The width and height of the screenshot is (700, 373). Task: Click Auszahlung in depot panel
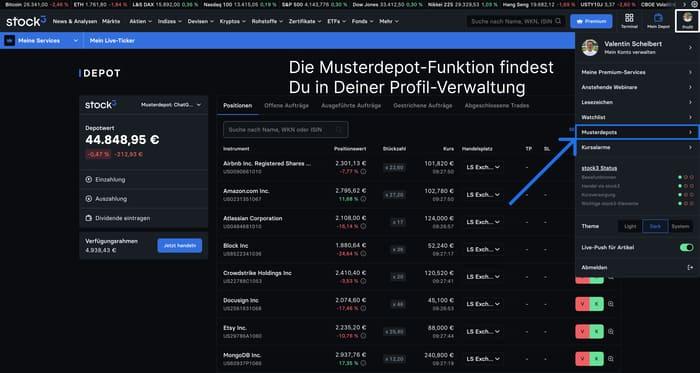[x=143, y=199]
